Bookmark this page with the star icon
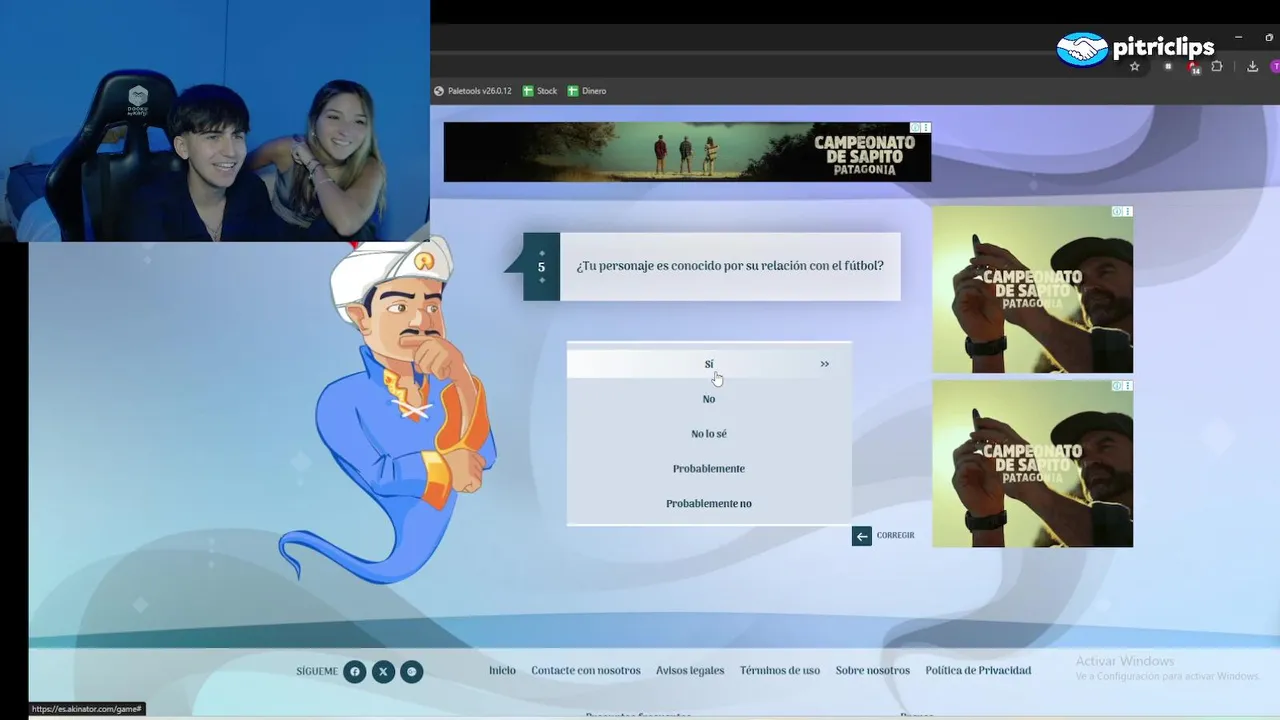This screenshot has height=720, width=1280. (x=1135, y=67)
